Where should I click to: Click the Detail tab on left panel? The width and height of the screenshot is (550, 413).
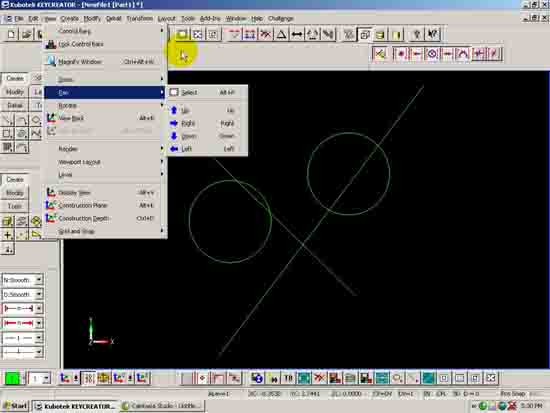pos(15,105)
